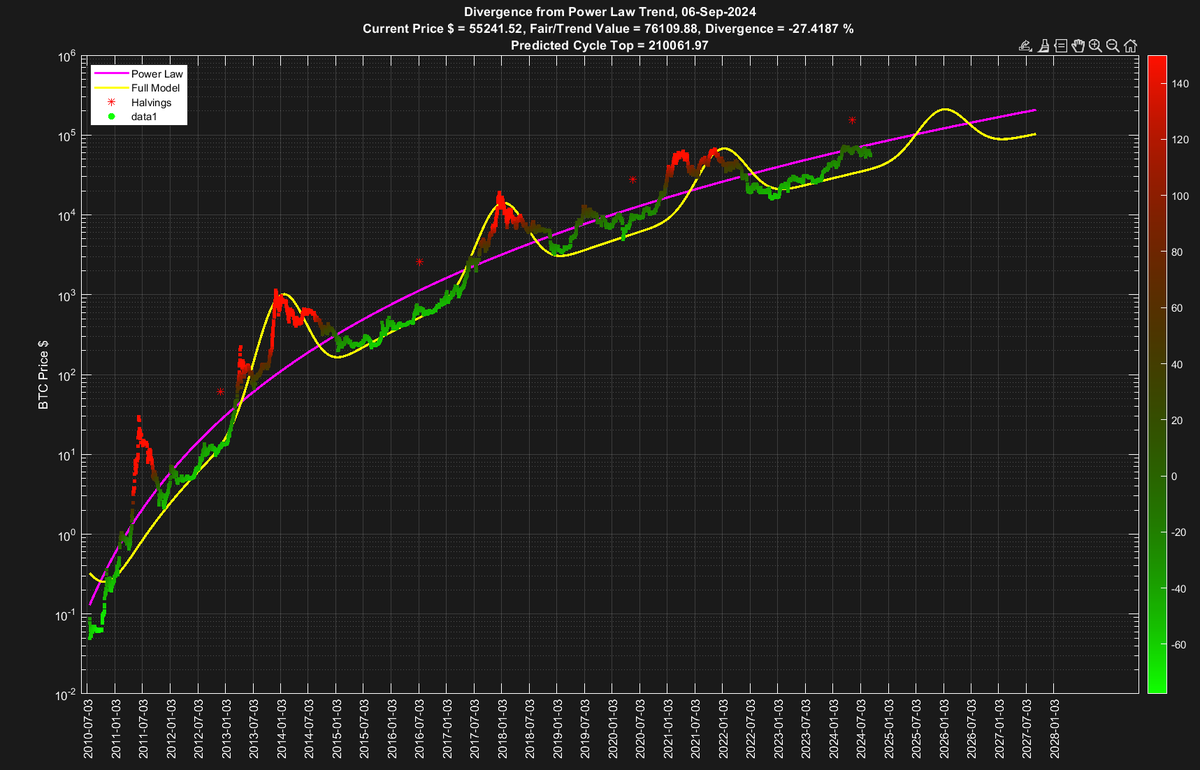
Task: Open the export figure toolbar icon
Action: tap(1026, 46)
